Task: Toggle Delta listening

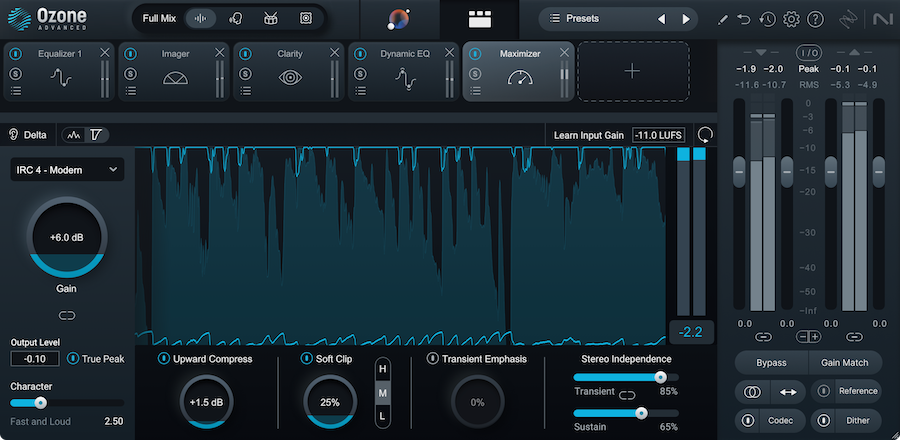Action: point(29,135)
